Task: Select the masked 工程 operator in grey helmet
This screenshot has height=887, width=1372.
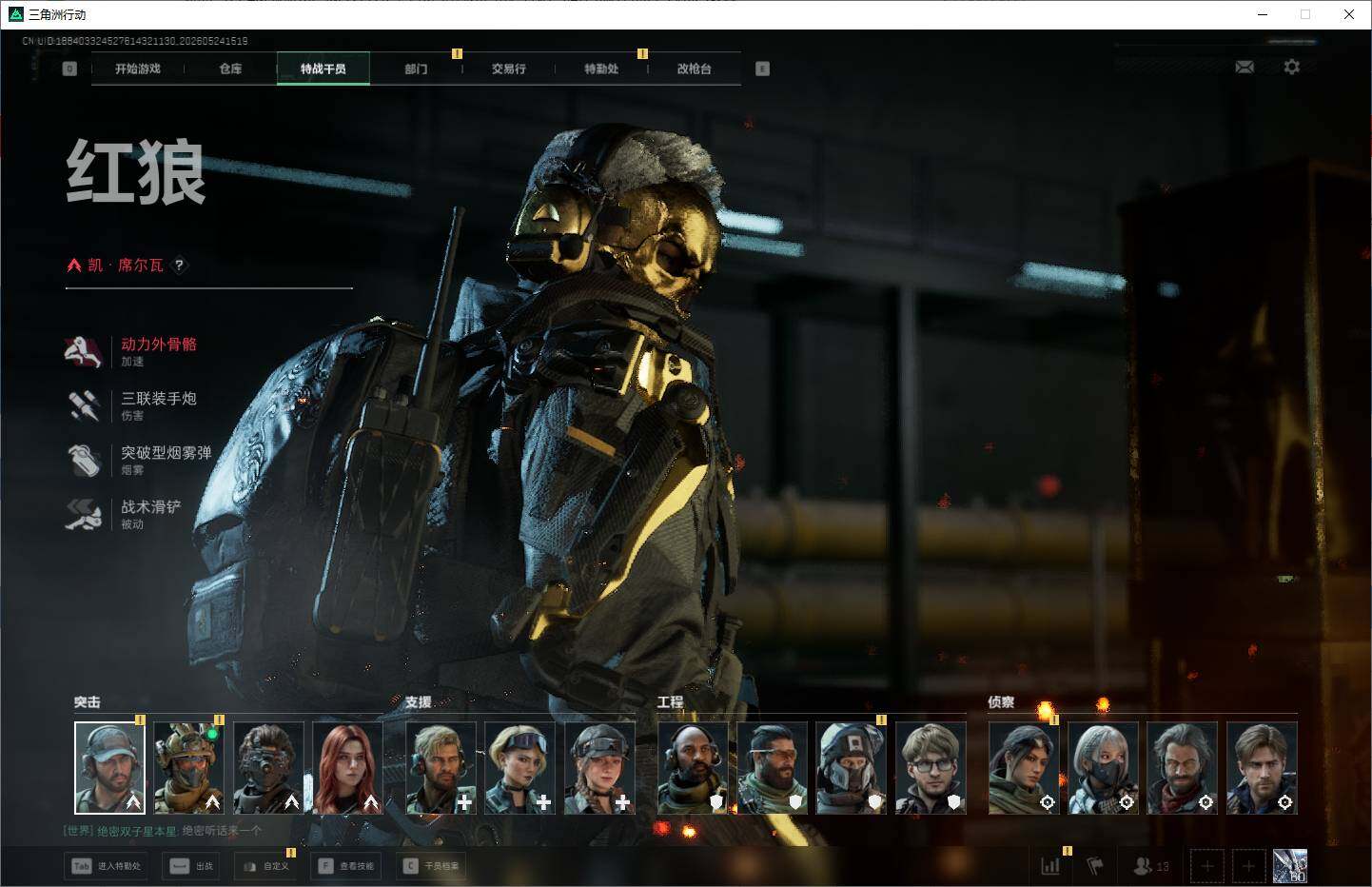Action: [x=852, y=768]
